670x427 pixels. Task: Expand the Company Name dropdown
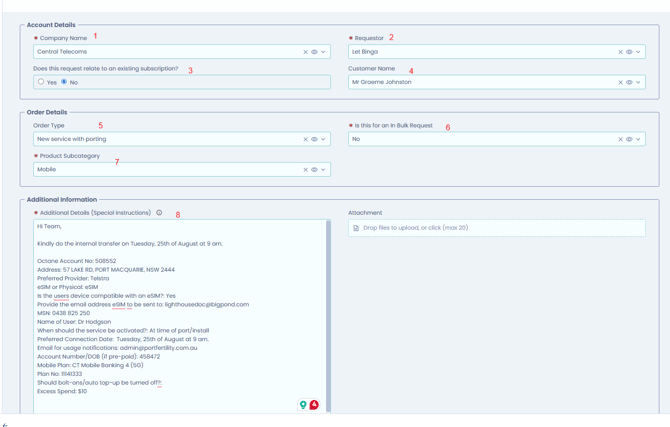coord(323,52)
